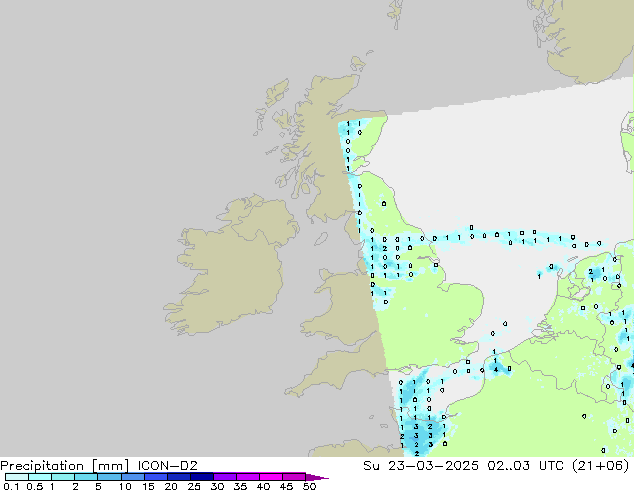Choose the 25–30 mm navy legend swatch
This screenshot has width=634, height=490.
click(202, 477)
